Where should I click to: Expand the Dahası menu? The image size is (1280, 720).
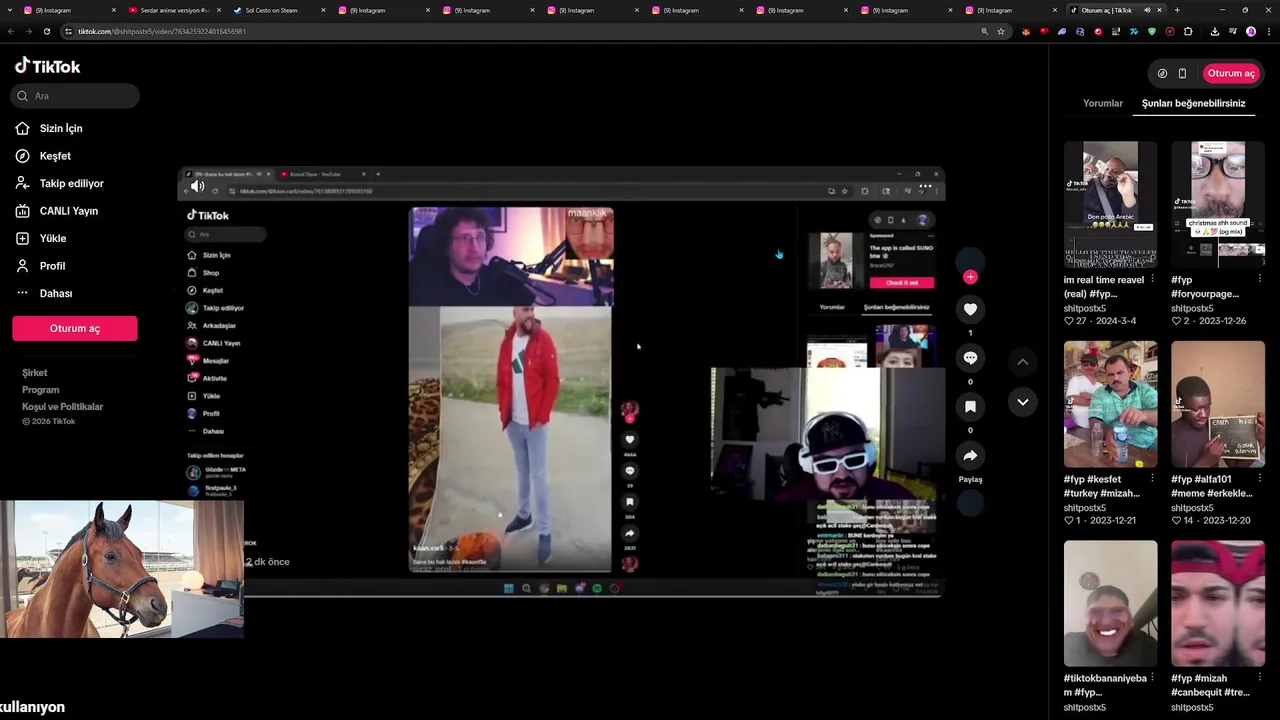[56, 293]
